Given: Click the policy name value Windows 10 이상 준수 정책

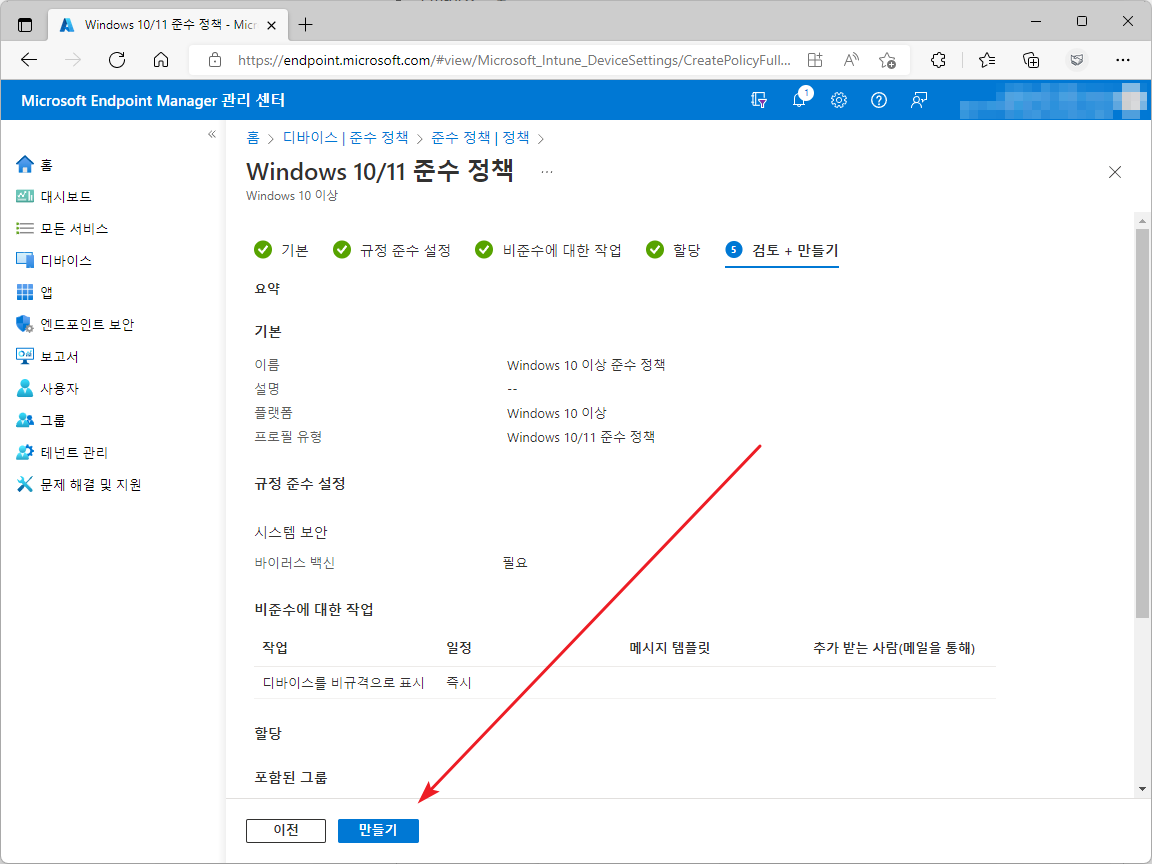Looking at the screenshot, I should (x=586, y=365).
